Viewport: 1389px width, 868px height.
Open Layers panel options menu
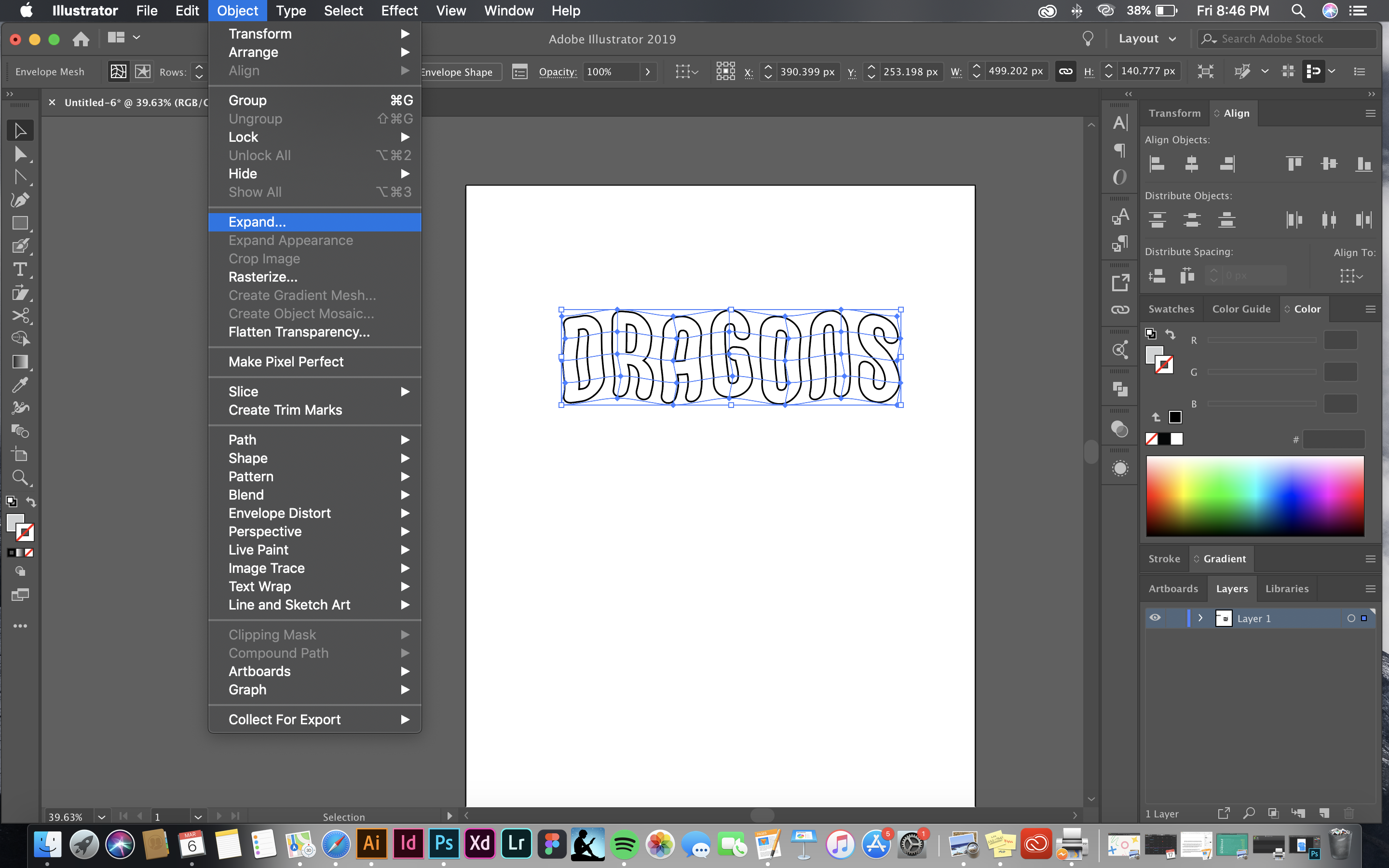click(x=1370, y=588)
